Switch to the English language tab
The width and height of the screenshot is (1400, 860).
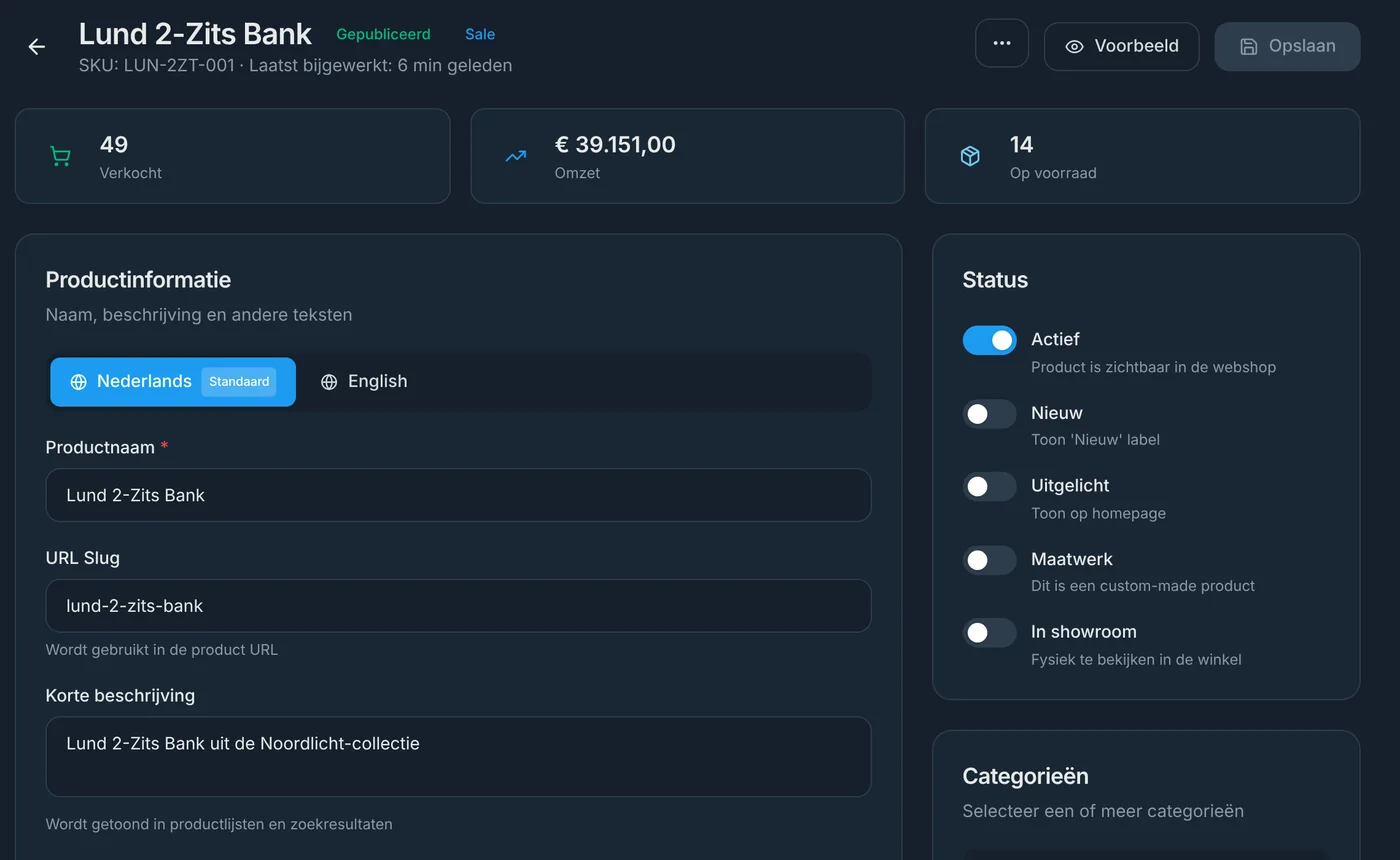(364, 382)
